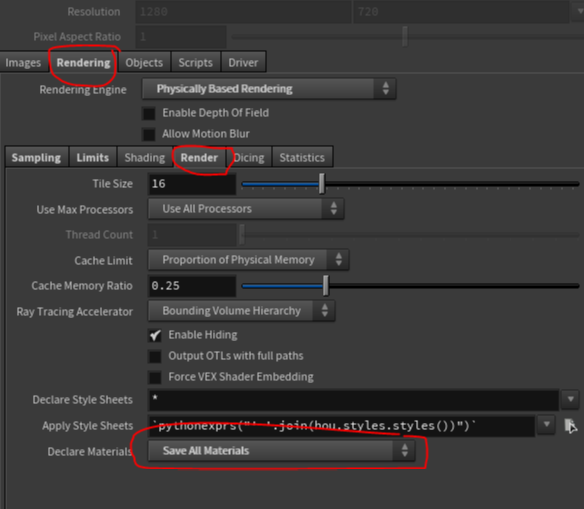Expand the Declare Style Sheets dropdown arrow
This screenshot has width=584, height=509.
click(x=570, y=399)
